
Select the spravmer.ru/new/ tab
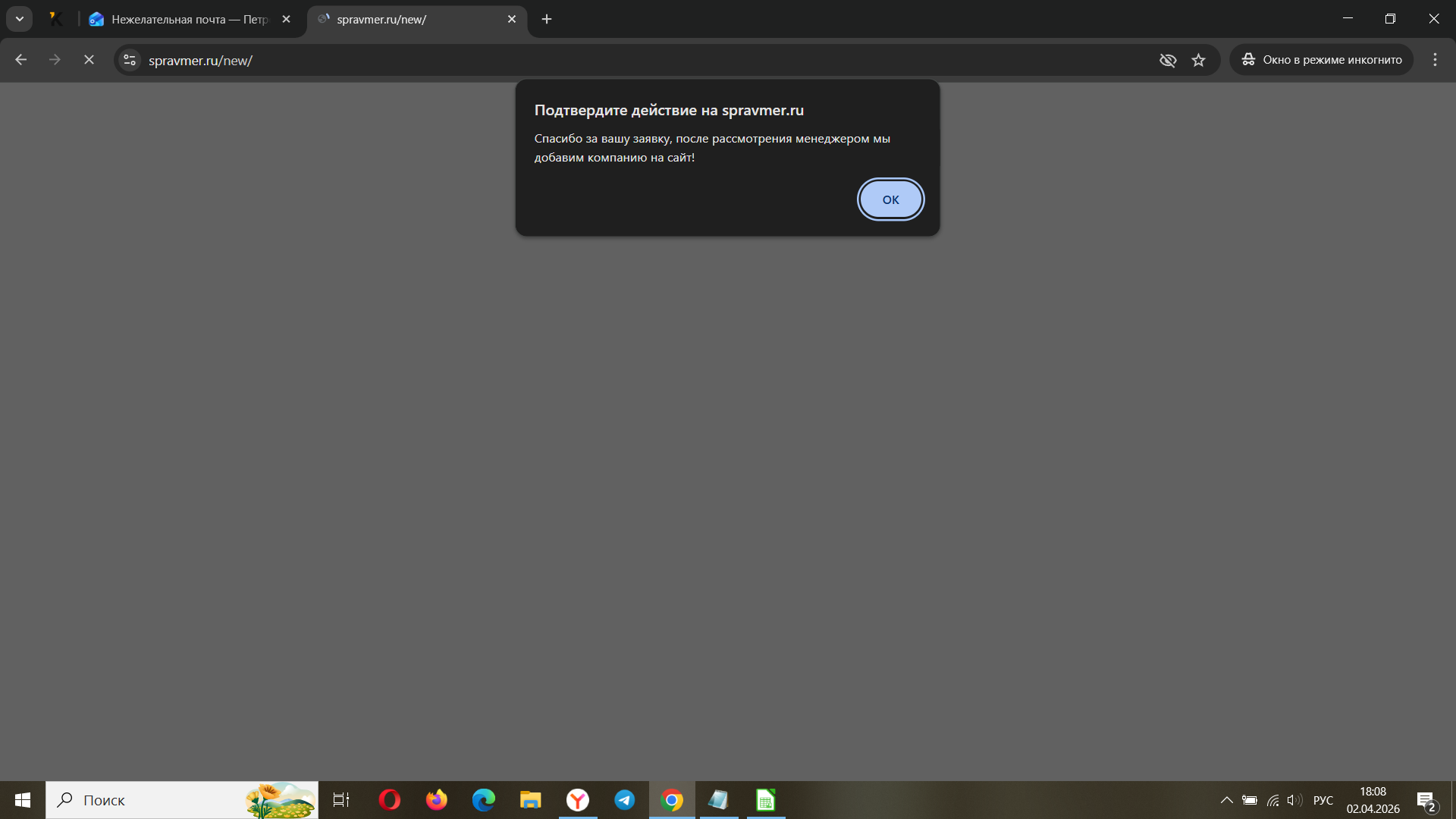point(409,19)
